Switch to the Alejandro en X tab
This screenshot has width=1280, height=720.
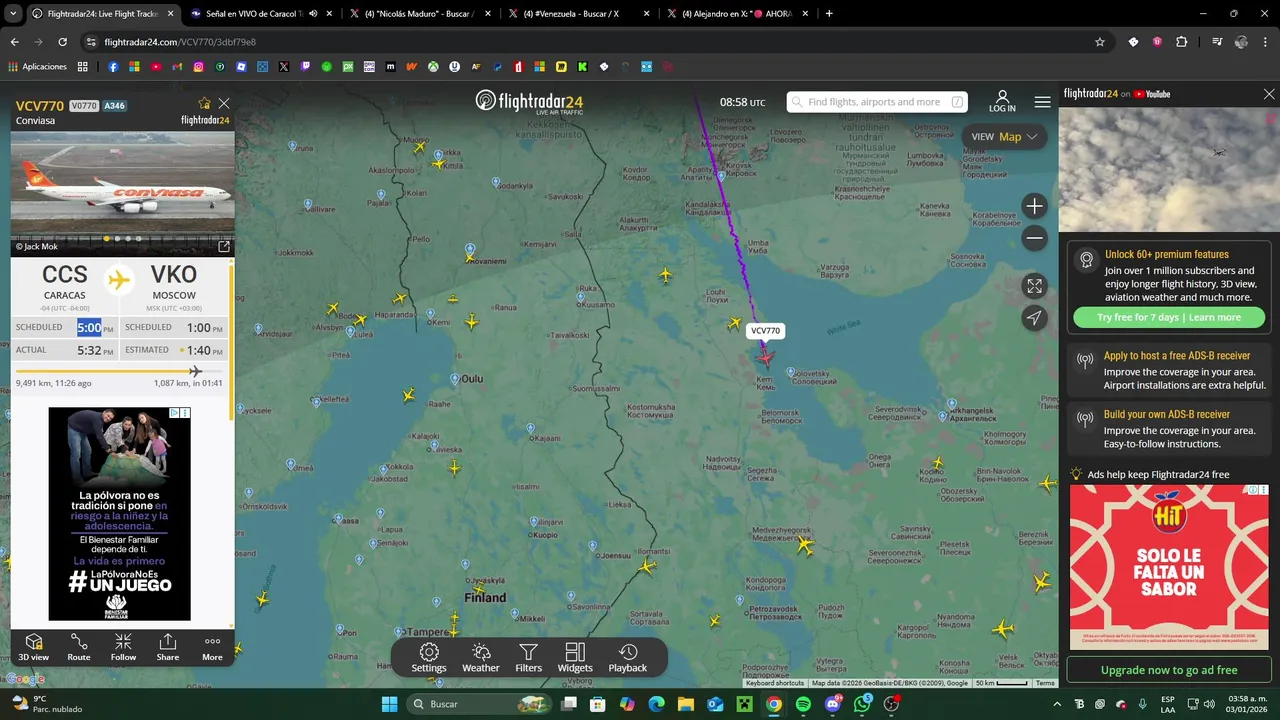[737, 14]
